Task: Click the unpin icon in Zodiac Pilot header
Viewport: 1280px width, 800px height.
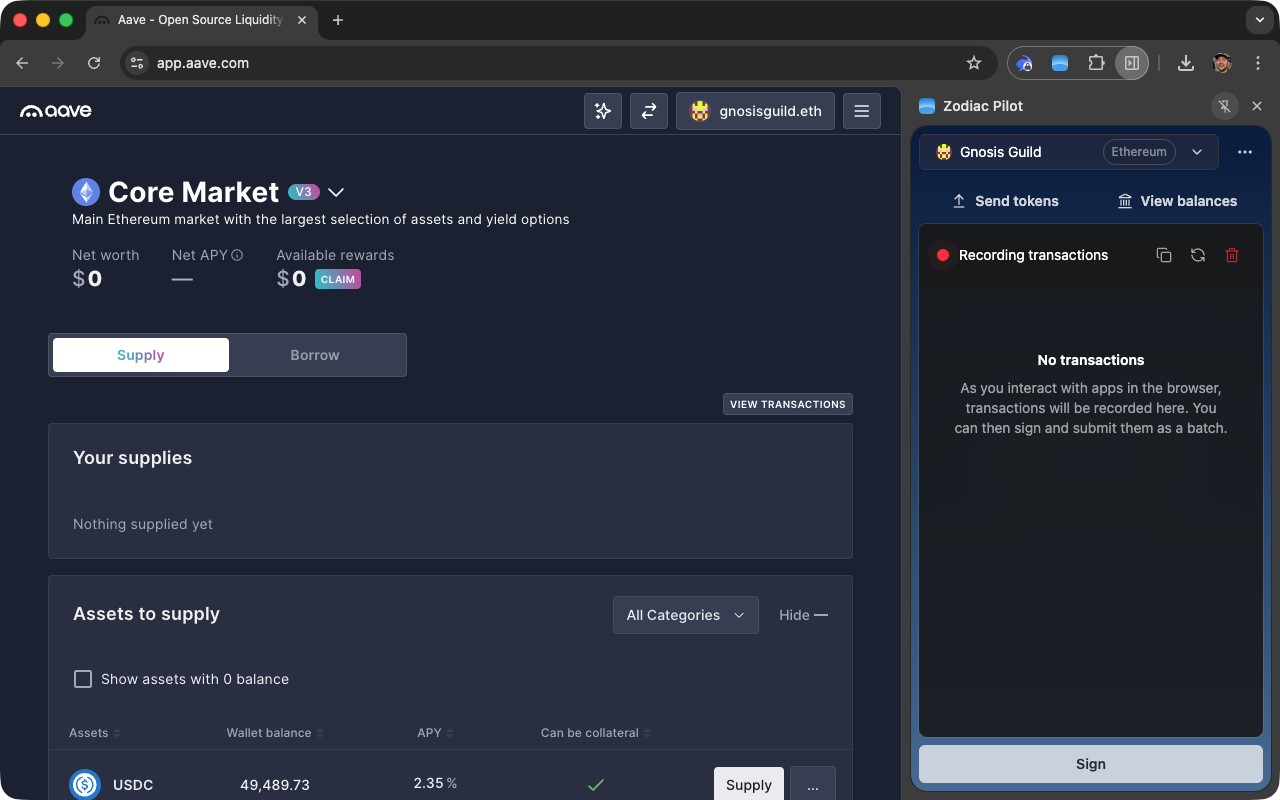Action: point(1224,106)
